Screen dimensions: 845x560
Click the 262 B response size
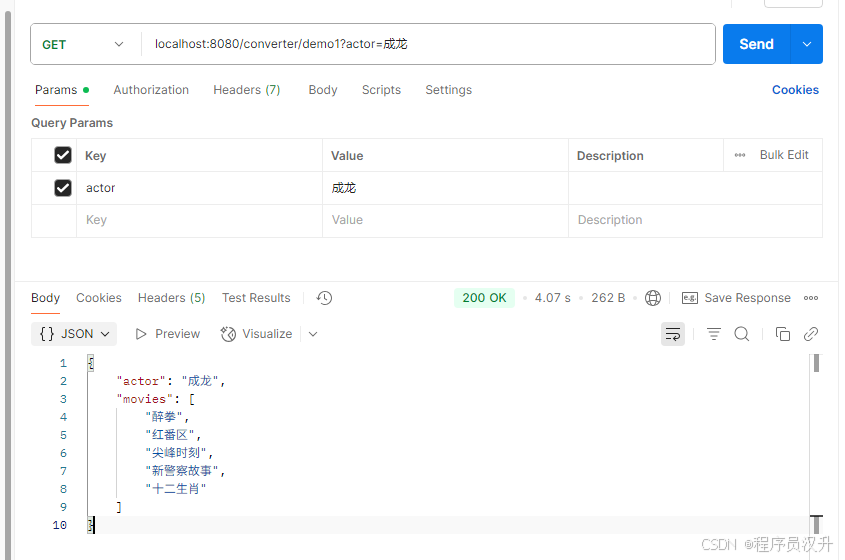pyautogui.click(x=608, y=298)
